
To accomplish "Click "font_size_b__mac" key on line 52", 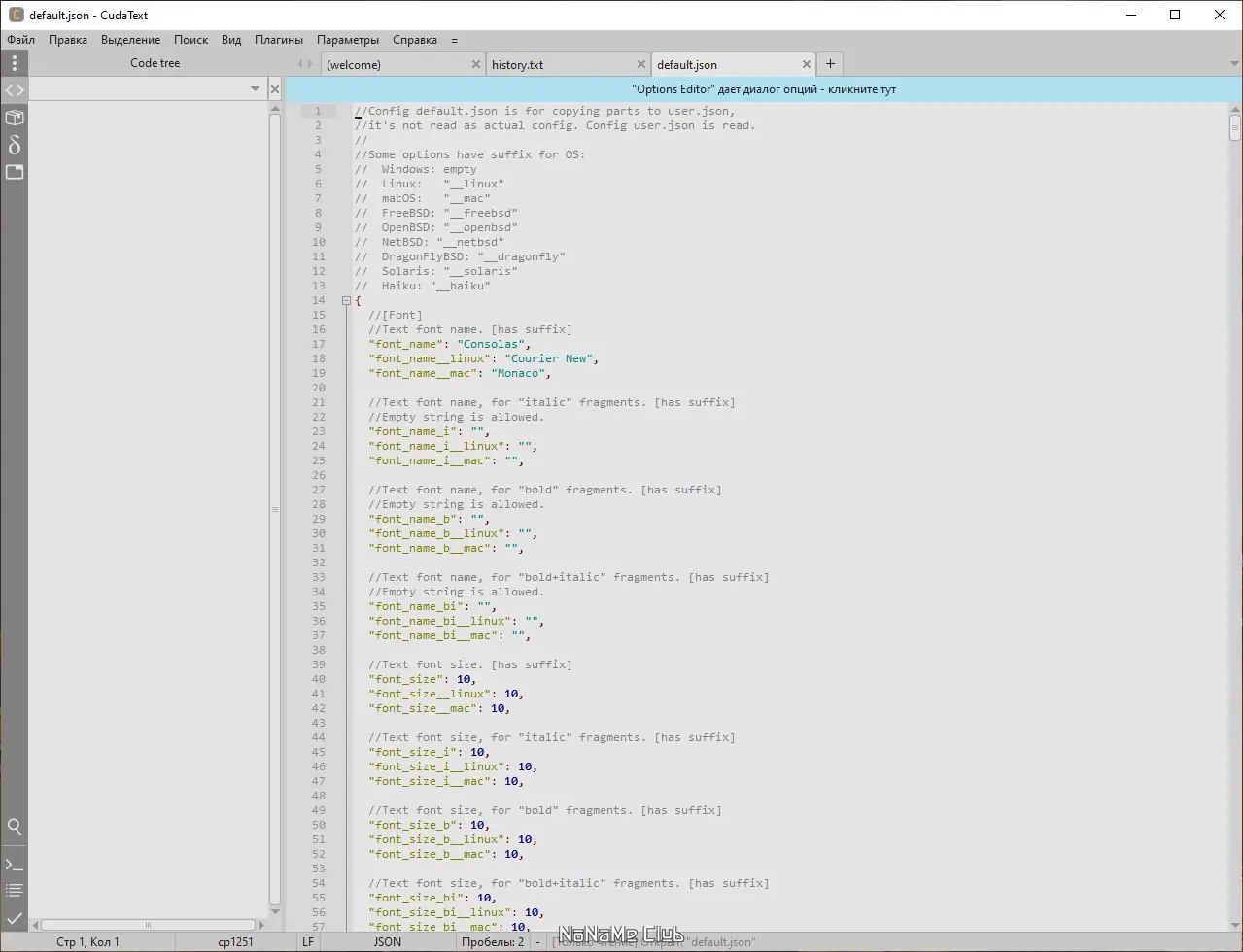I will 432,854.
